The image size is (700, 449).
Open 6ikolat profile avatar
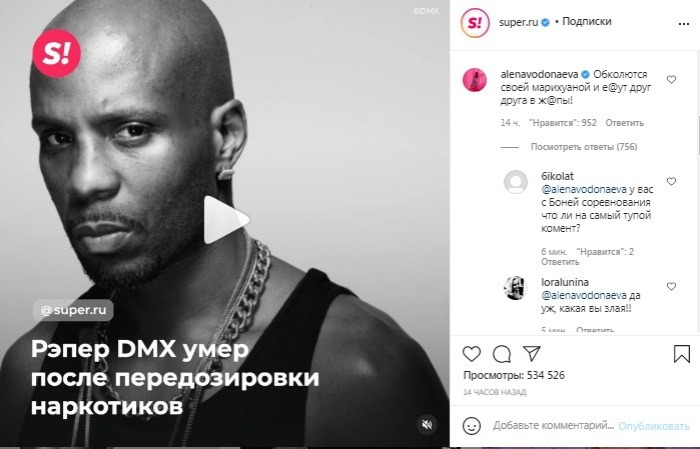coord(516,182)
